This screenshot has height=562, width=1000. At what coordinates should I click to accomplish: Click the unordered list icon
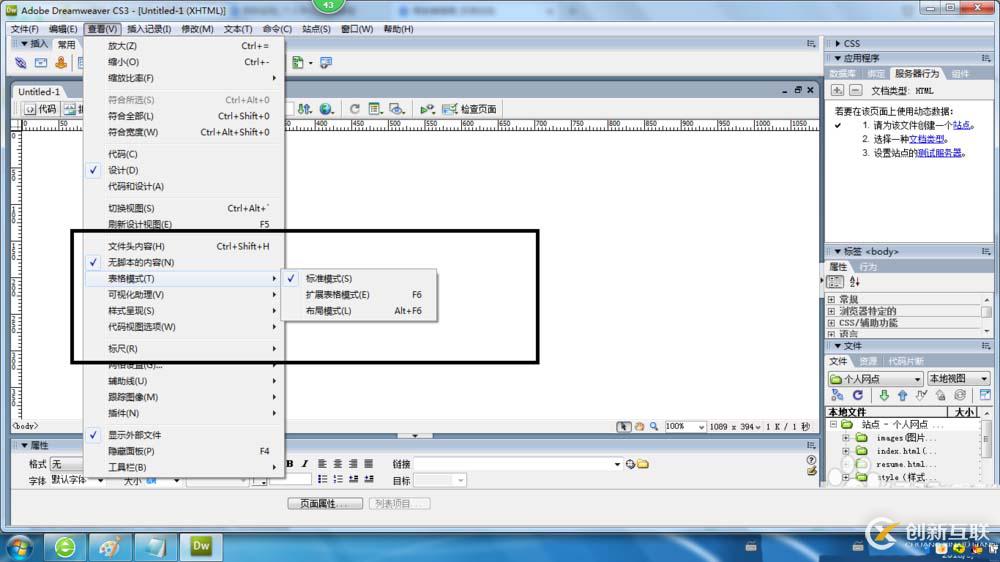point(323,479)
